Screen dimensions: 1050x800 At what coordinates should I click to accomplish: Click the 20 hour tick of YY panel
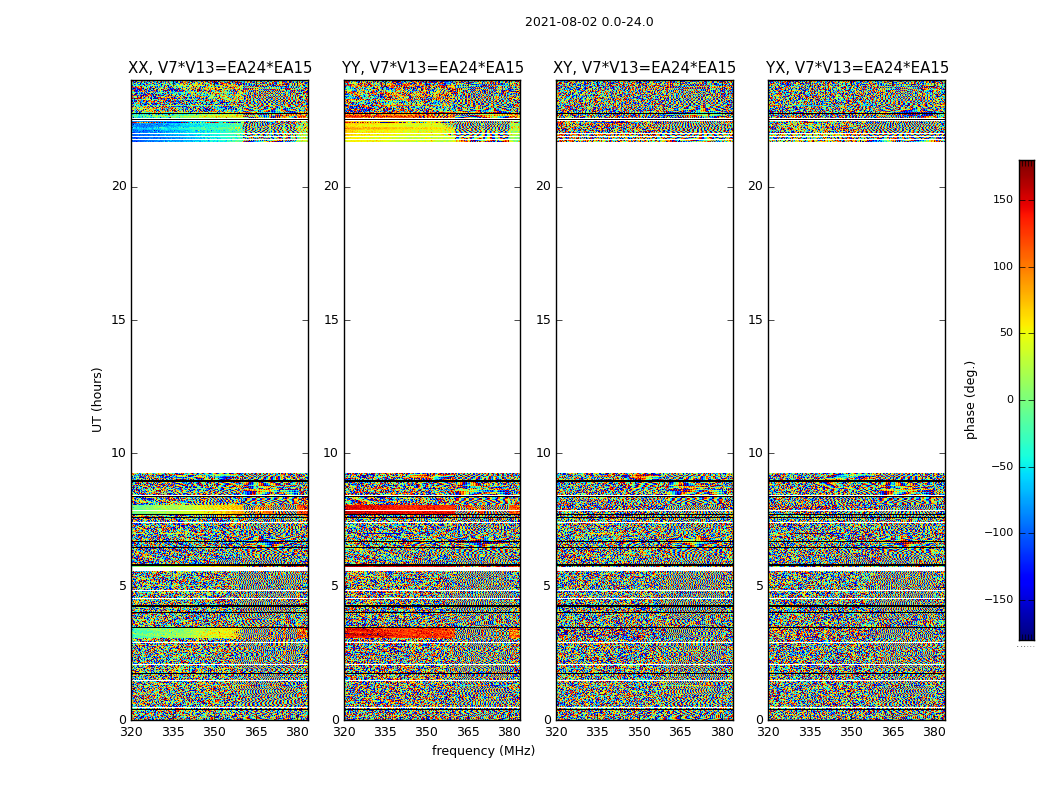[x=331, y=186]
